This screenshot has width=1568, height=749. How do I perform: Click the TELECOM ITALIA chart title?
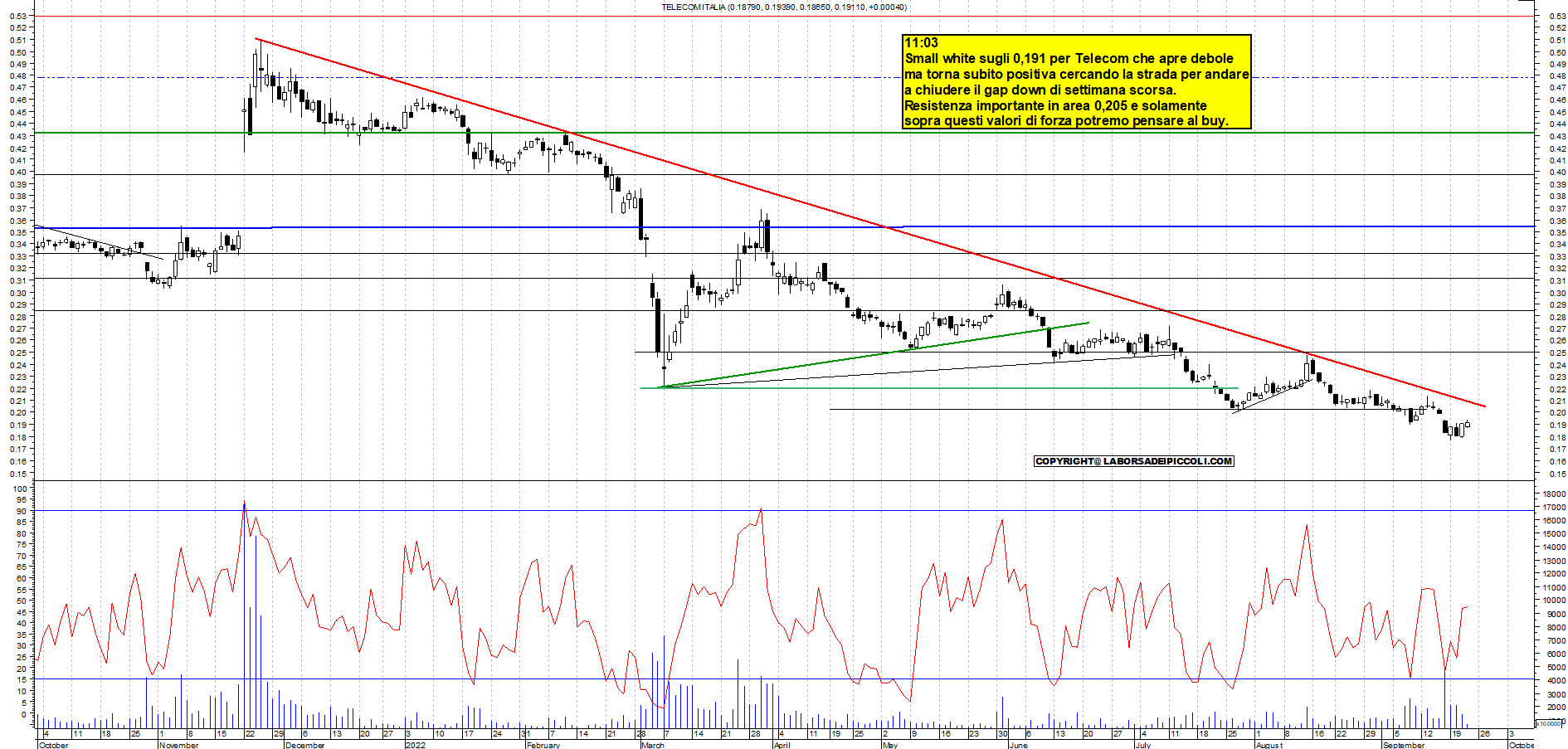coord(784,7)
